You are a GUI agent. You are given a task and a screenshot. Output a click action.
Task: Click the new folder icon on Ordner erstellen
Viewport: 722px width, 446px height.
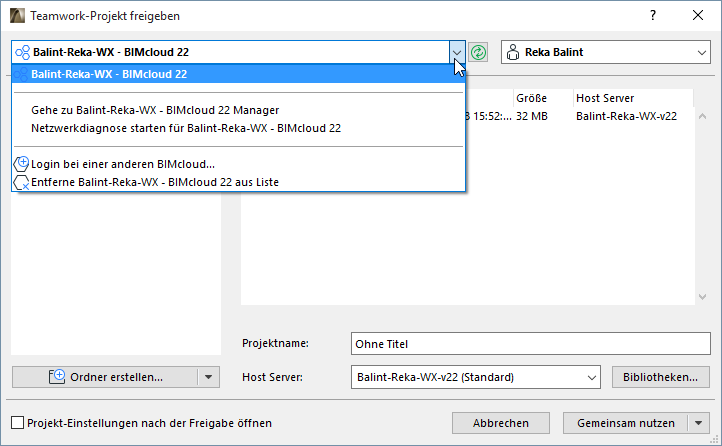point(57,377)
